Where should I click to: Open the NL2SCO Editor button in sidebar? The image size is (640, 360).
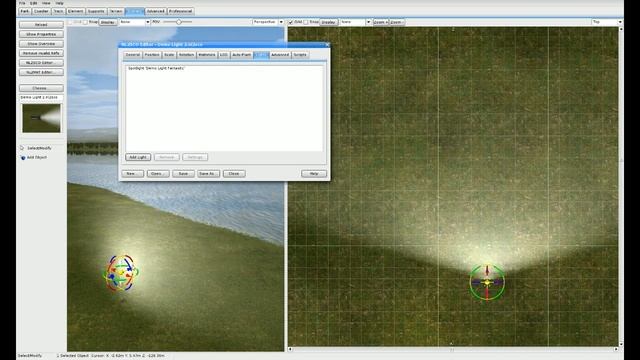[x=41, y=63]
